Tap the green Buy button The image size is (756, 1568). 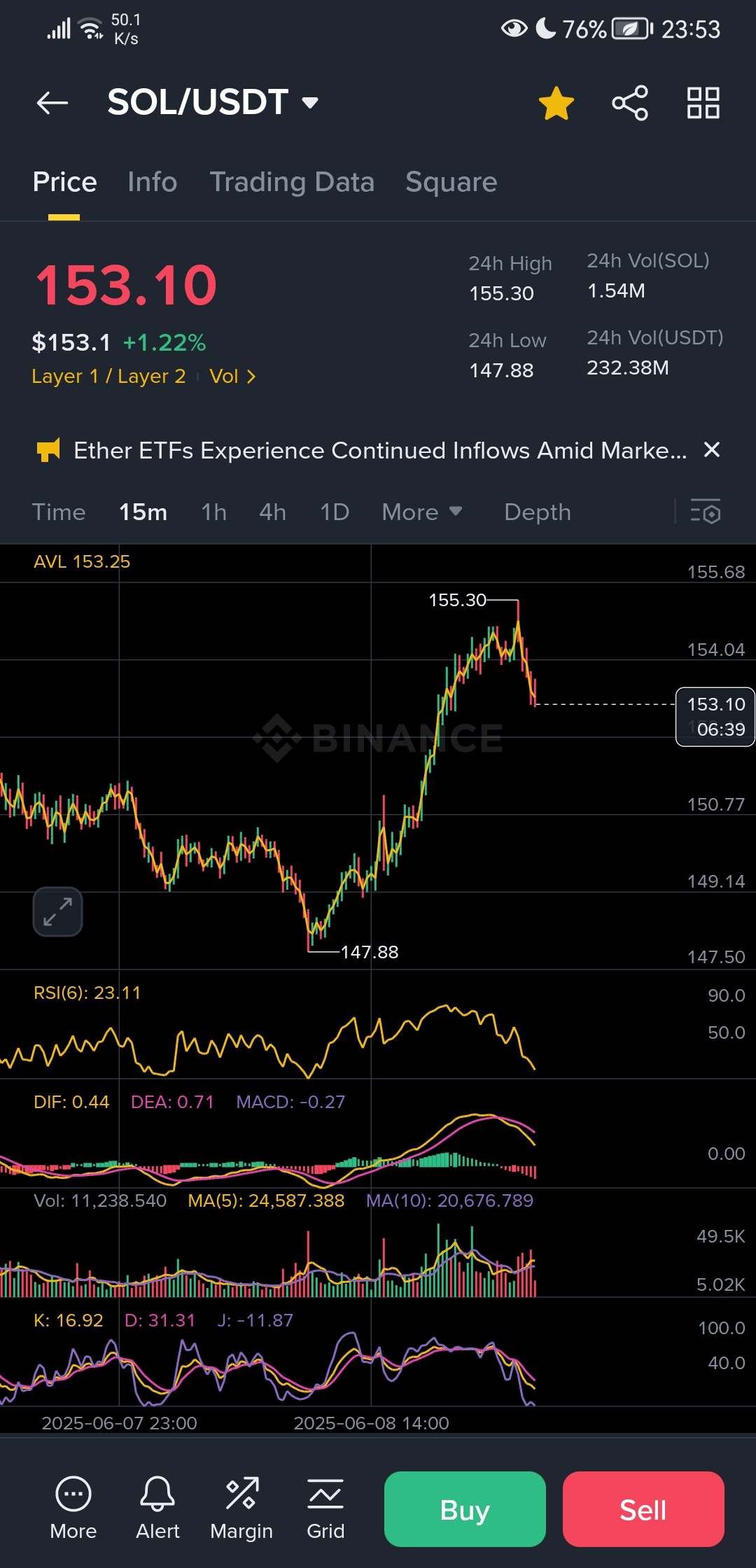click(x=465, y=1509)
